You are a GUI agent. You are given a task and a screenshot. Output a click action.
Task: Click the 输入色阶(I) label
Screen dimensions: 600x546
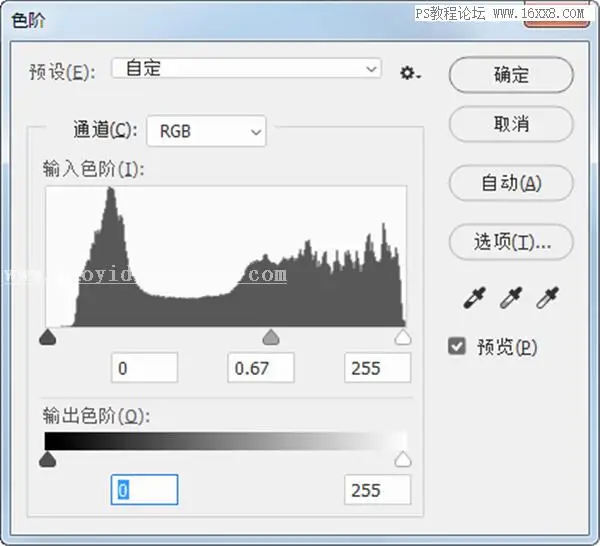coord(93,169)
